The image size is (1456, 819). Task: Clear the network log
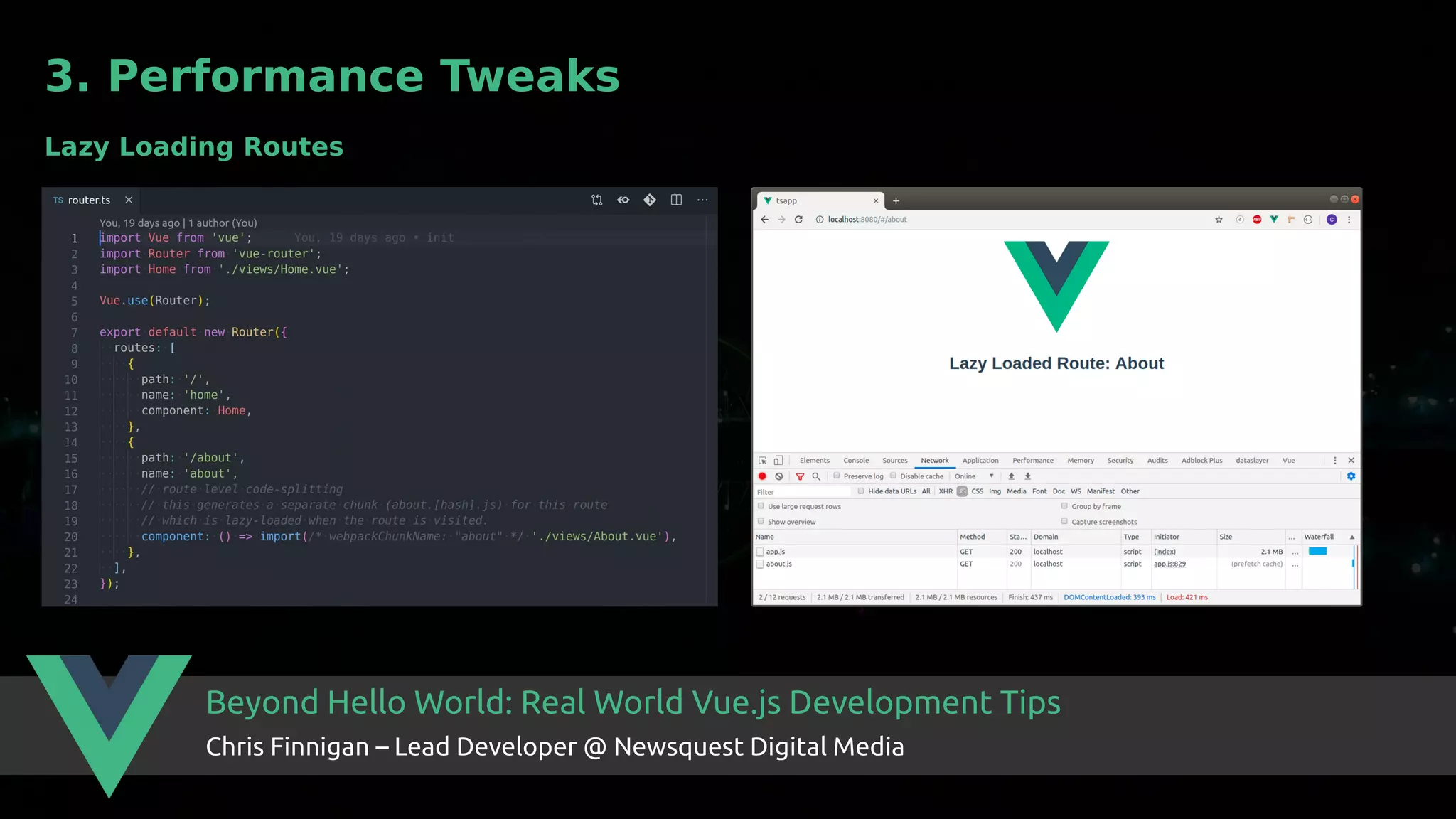779,476
